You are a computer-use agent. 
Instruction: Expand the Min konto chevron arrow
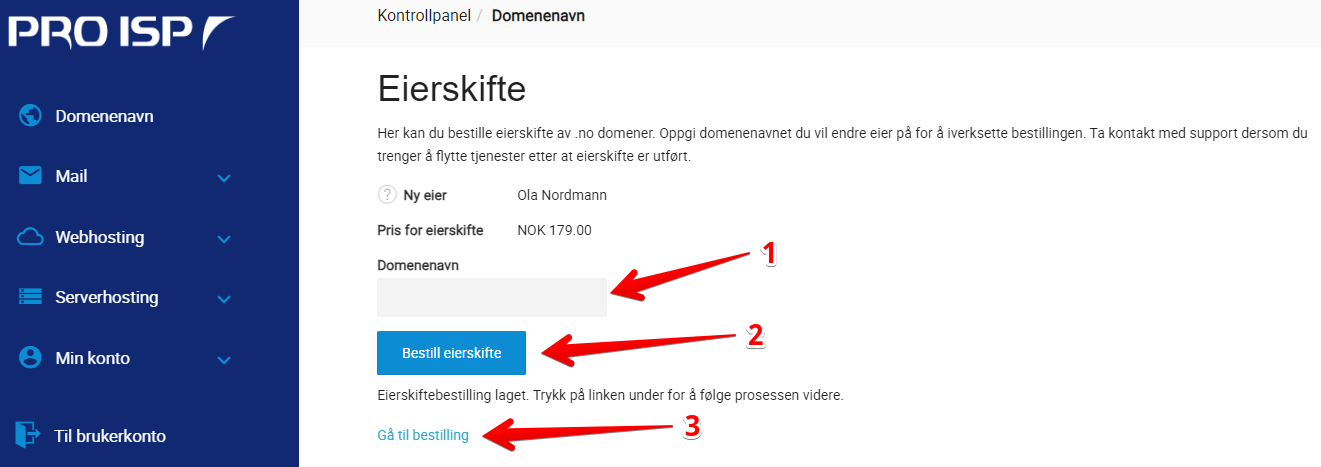click(224, 359)
